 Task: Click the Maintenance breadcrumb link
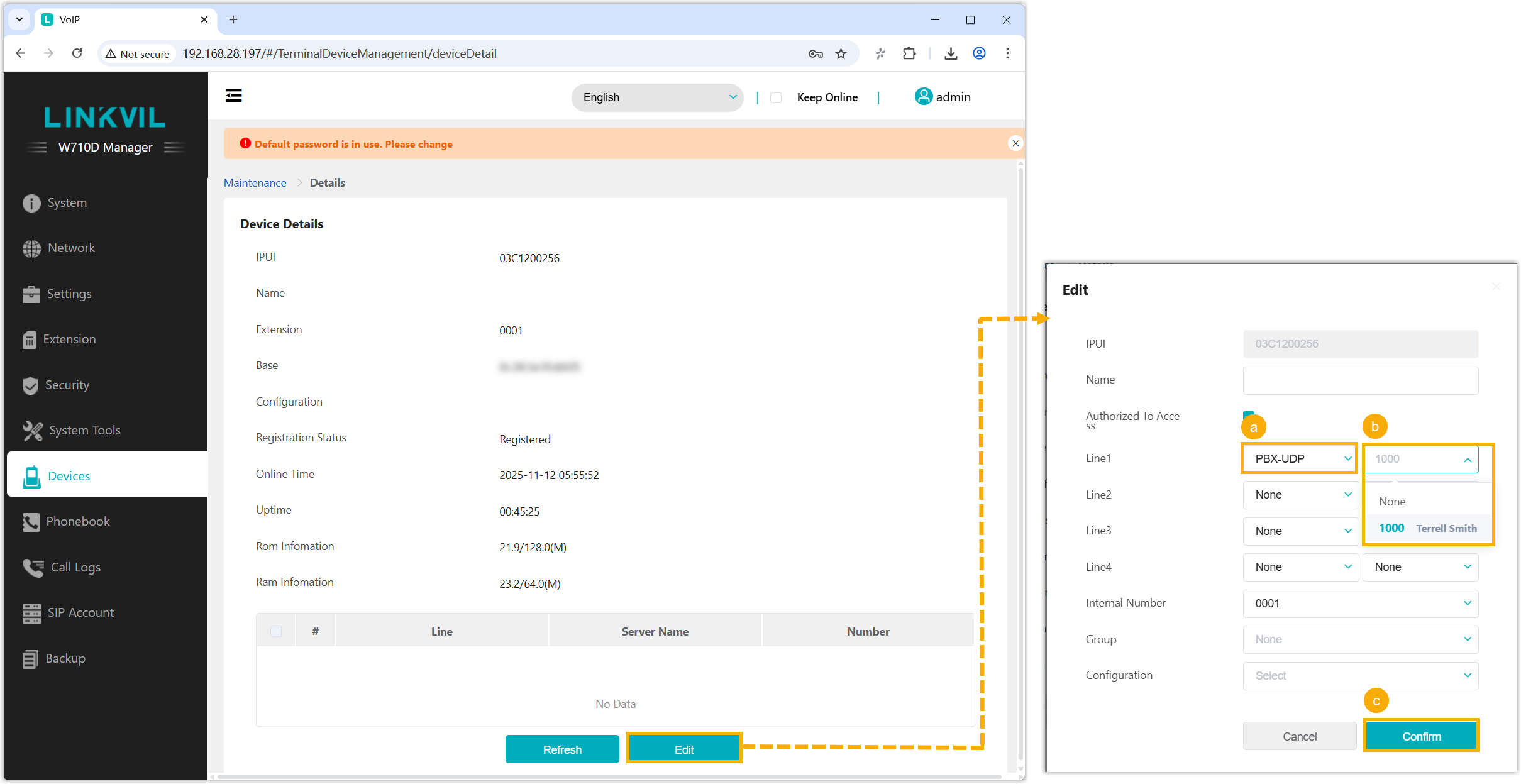(255, 183)
